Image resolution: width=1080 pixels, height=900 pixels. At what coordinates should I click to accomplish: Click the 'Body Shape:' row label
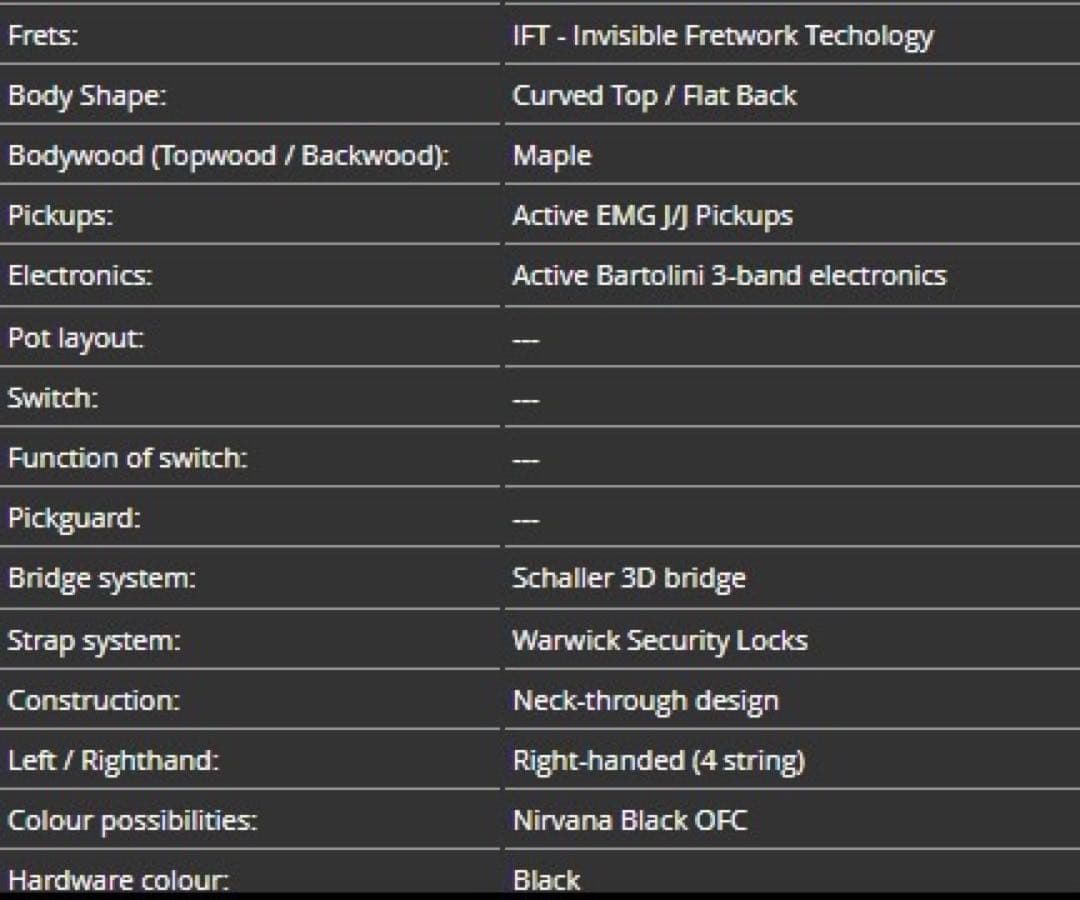click(87, 96)
